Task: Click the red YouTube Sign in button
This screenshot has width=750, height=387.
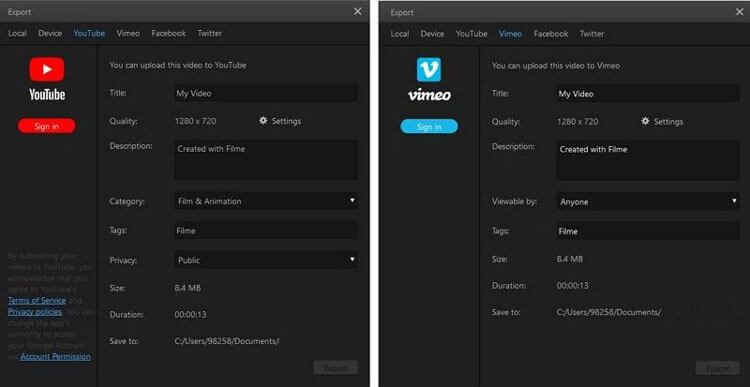Action: pos(46,126)
